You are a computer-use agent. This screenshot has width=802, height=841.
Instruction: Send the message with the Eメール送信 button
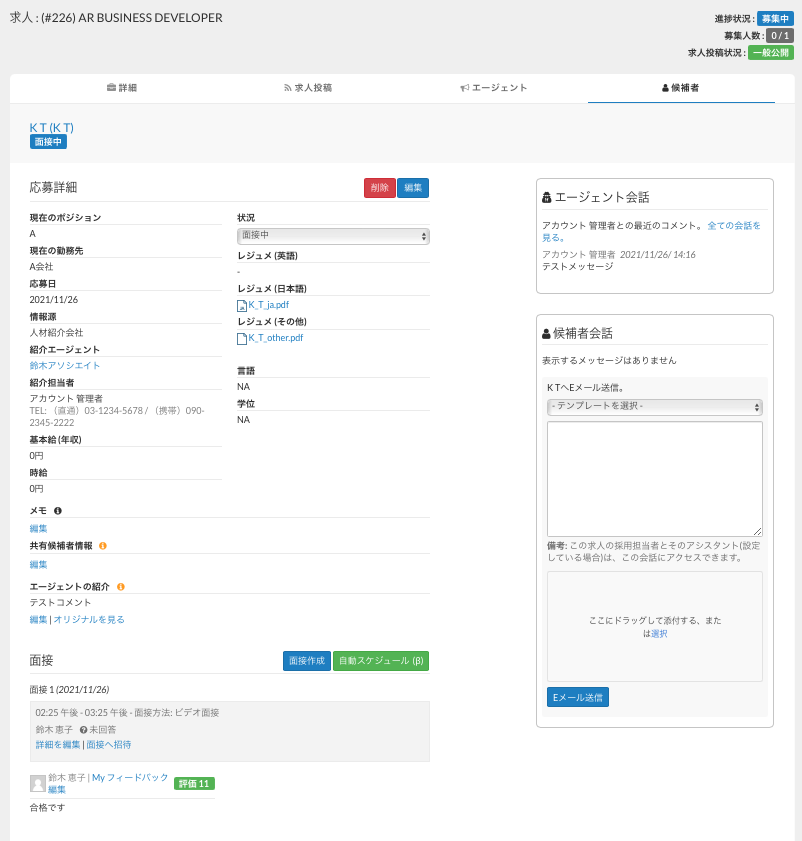[x=578, y=697]
